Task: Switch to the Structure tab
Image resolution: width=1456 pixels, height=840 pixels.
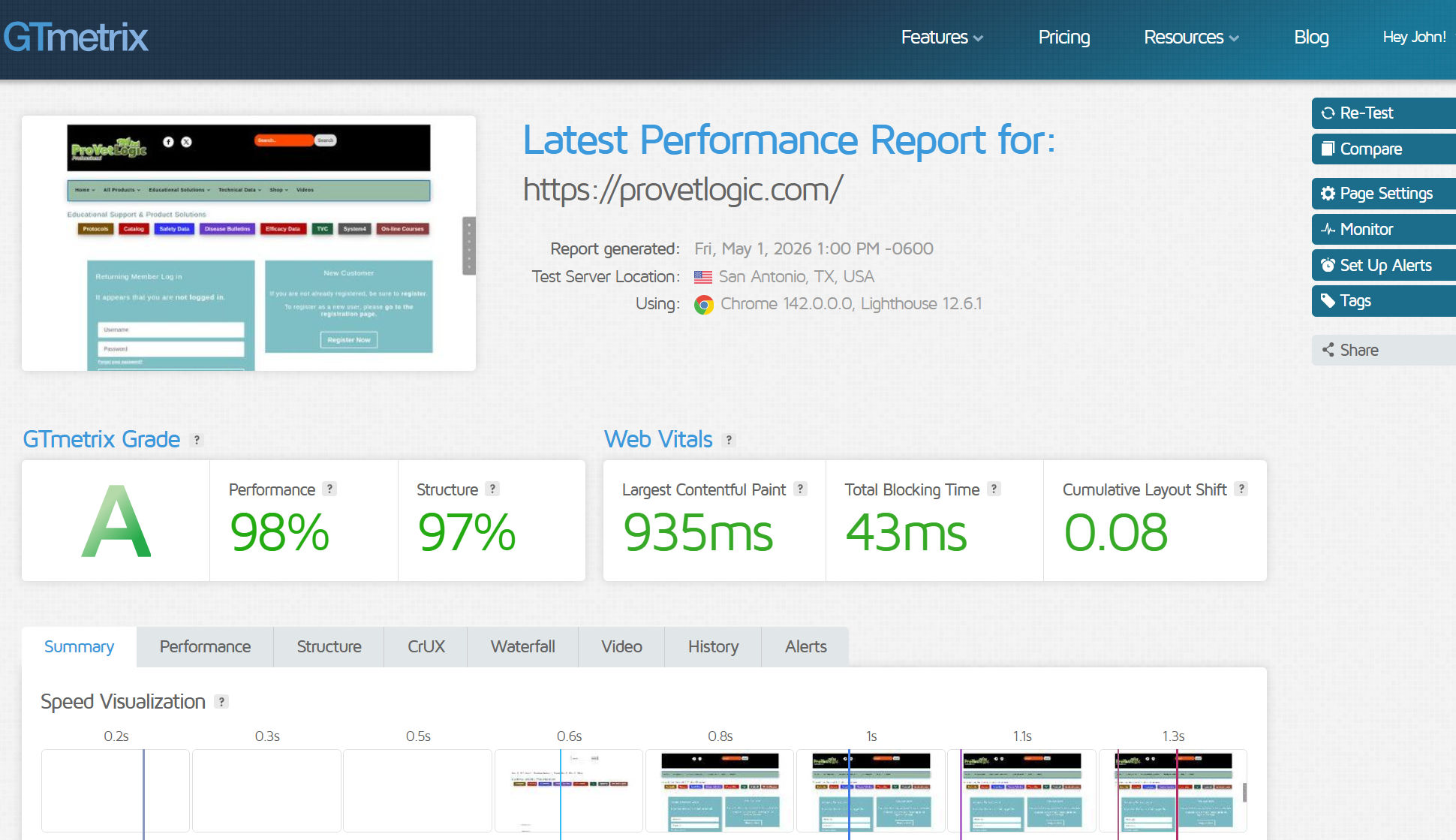Action: pos(329,647)
